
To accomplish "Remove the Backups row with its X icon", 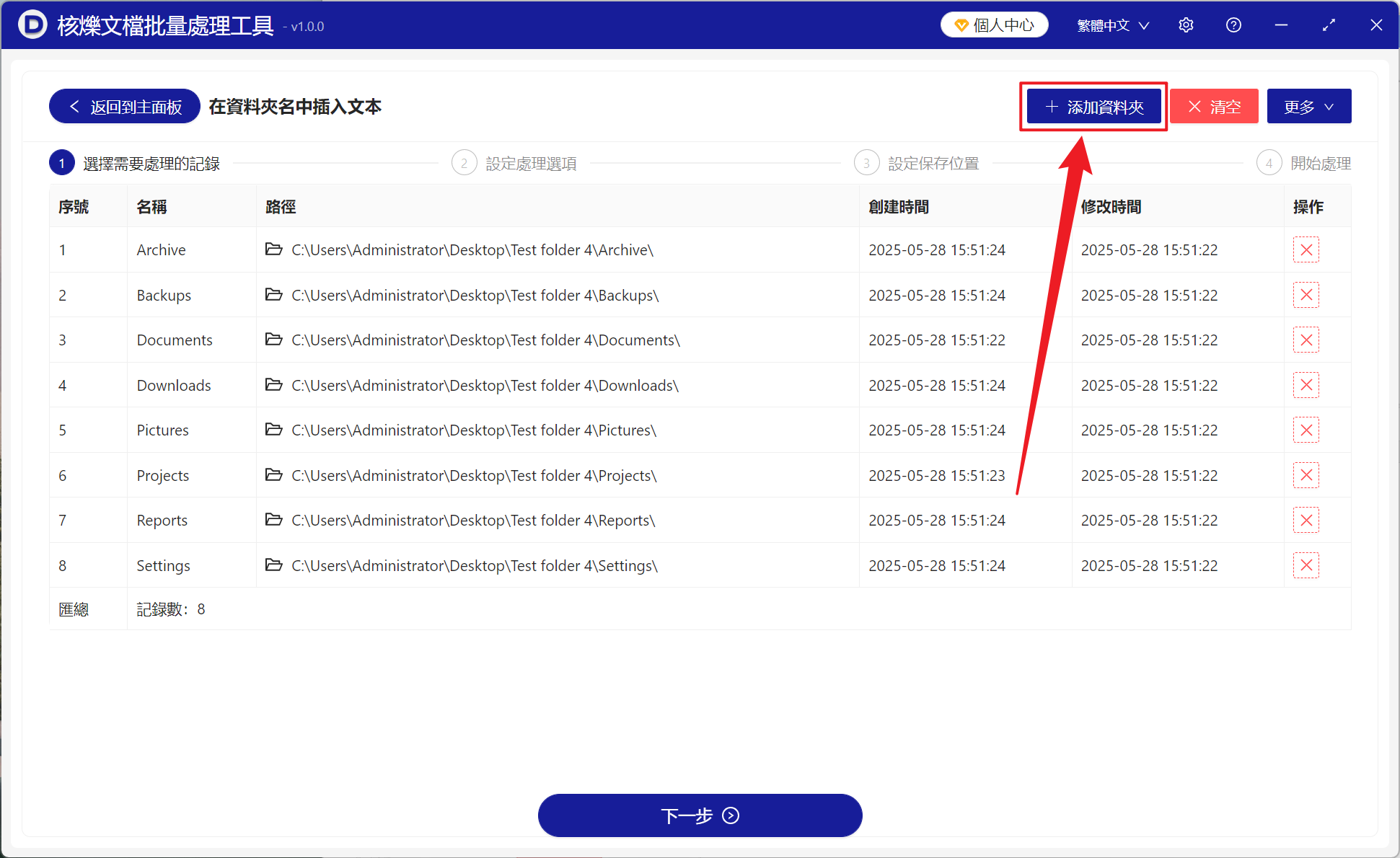I will [x=1306, y=295].
